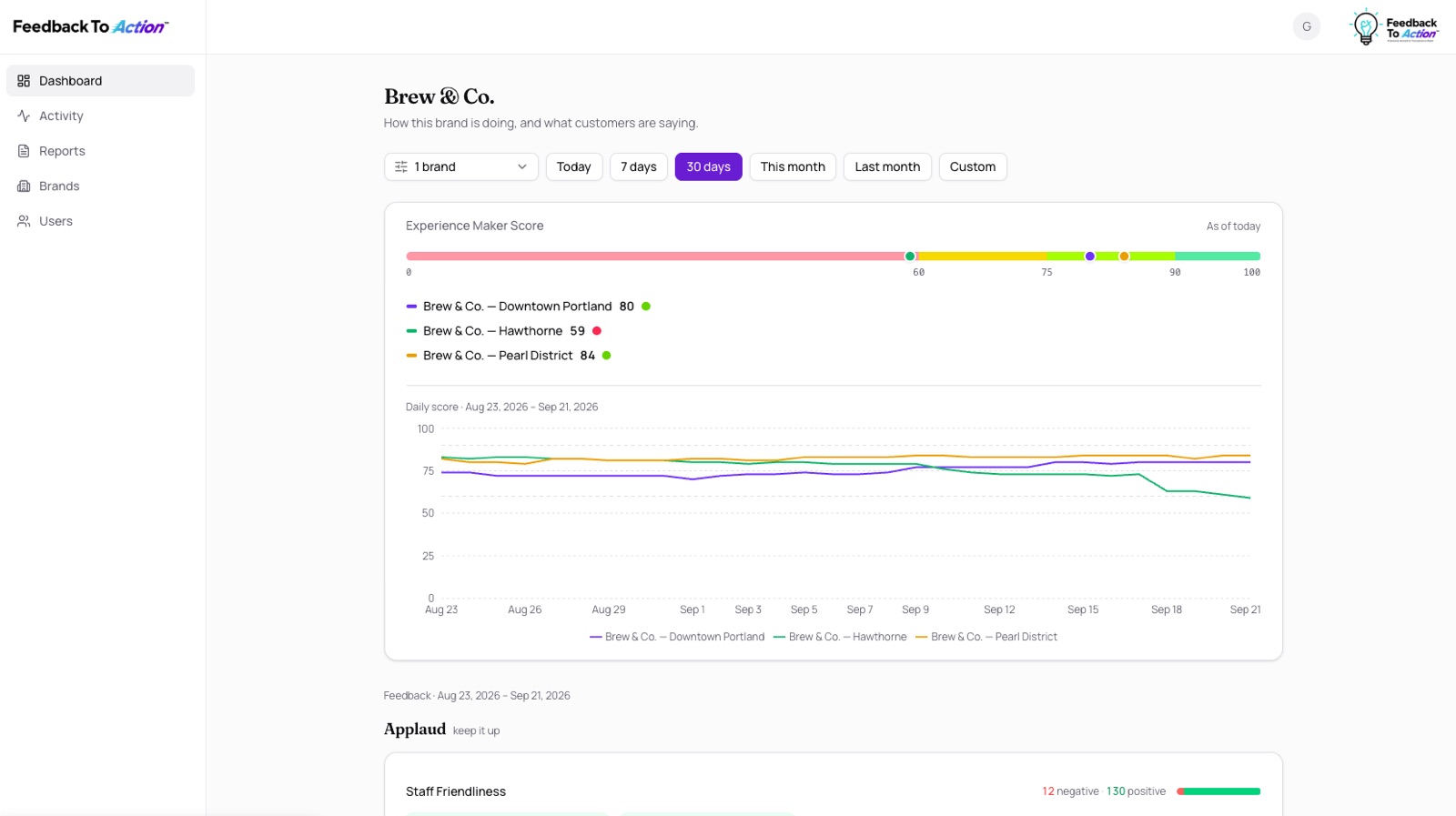Click the Experience Maker Score heading
This screenshot has width=1456, height=816.
coord(474,226)
